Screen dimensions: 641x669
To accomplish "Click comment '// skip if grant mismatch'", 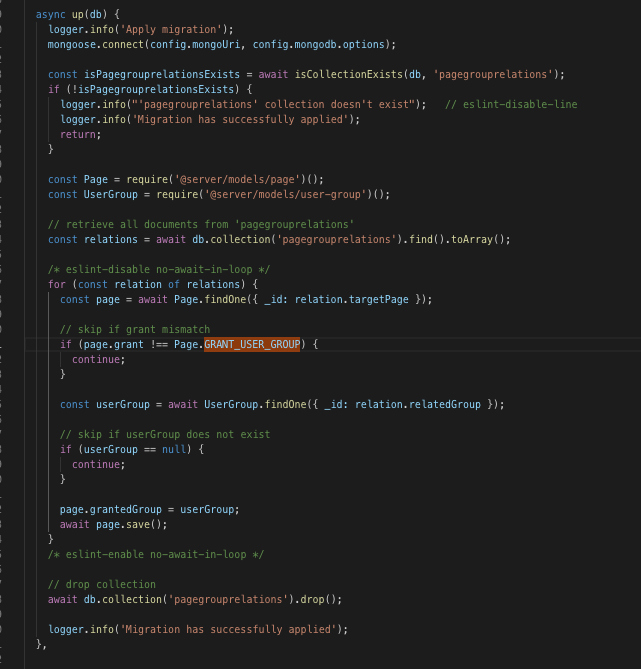I will (x=135, y=329).
